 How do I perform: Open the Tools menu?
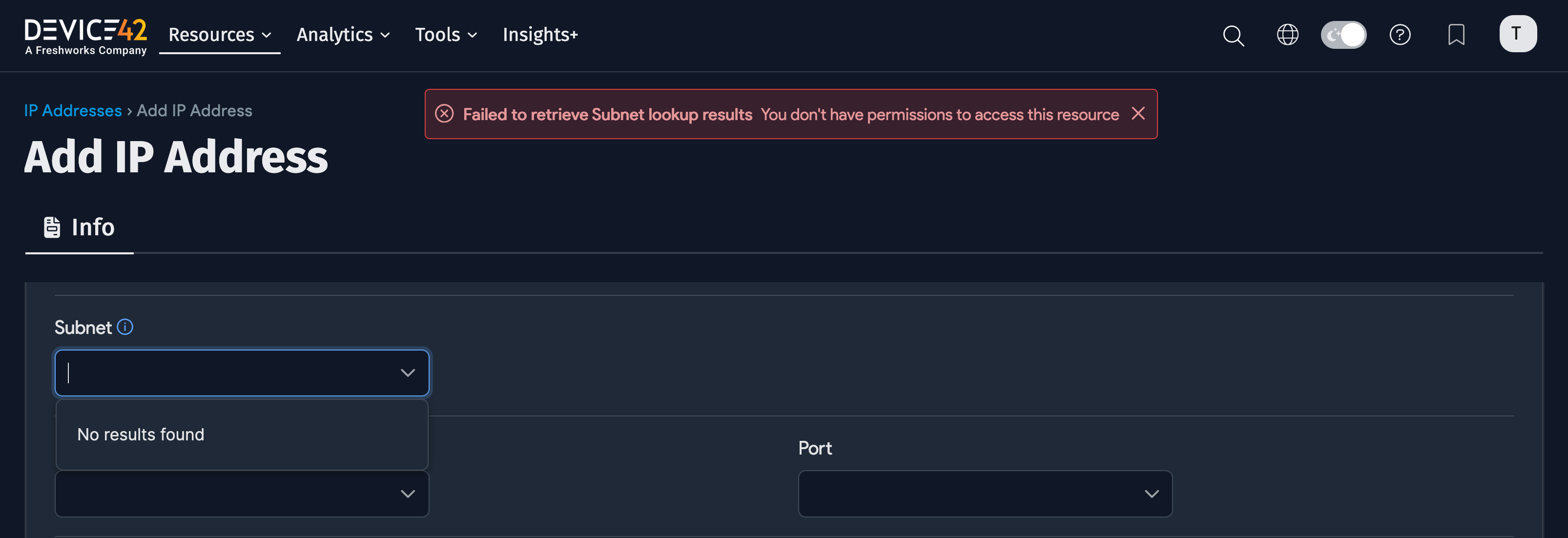(446, 35)
